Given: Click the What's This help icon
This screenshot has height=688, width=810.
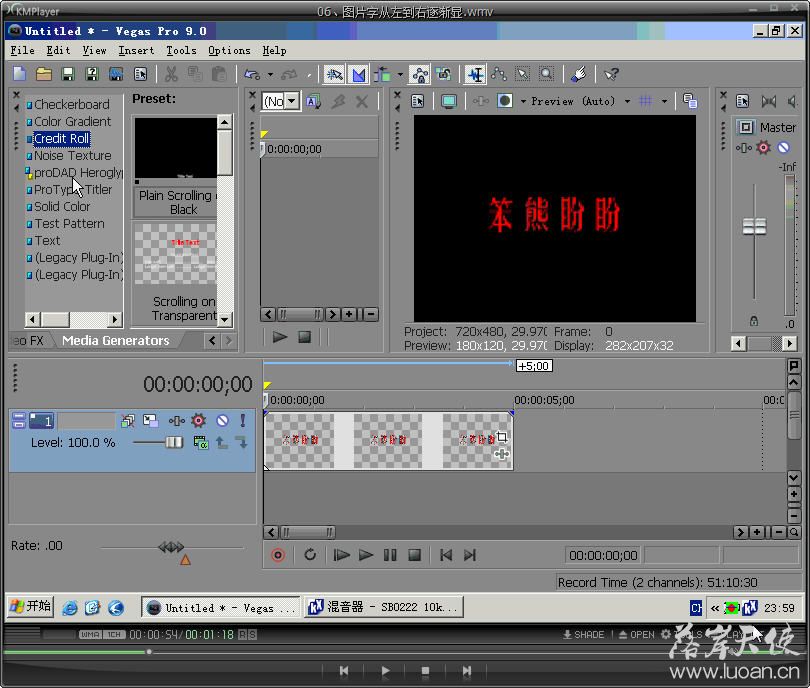Looking at the screenshot, I should pyautogui.click(x=611, y=74).
